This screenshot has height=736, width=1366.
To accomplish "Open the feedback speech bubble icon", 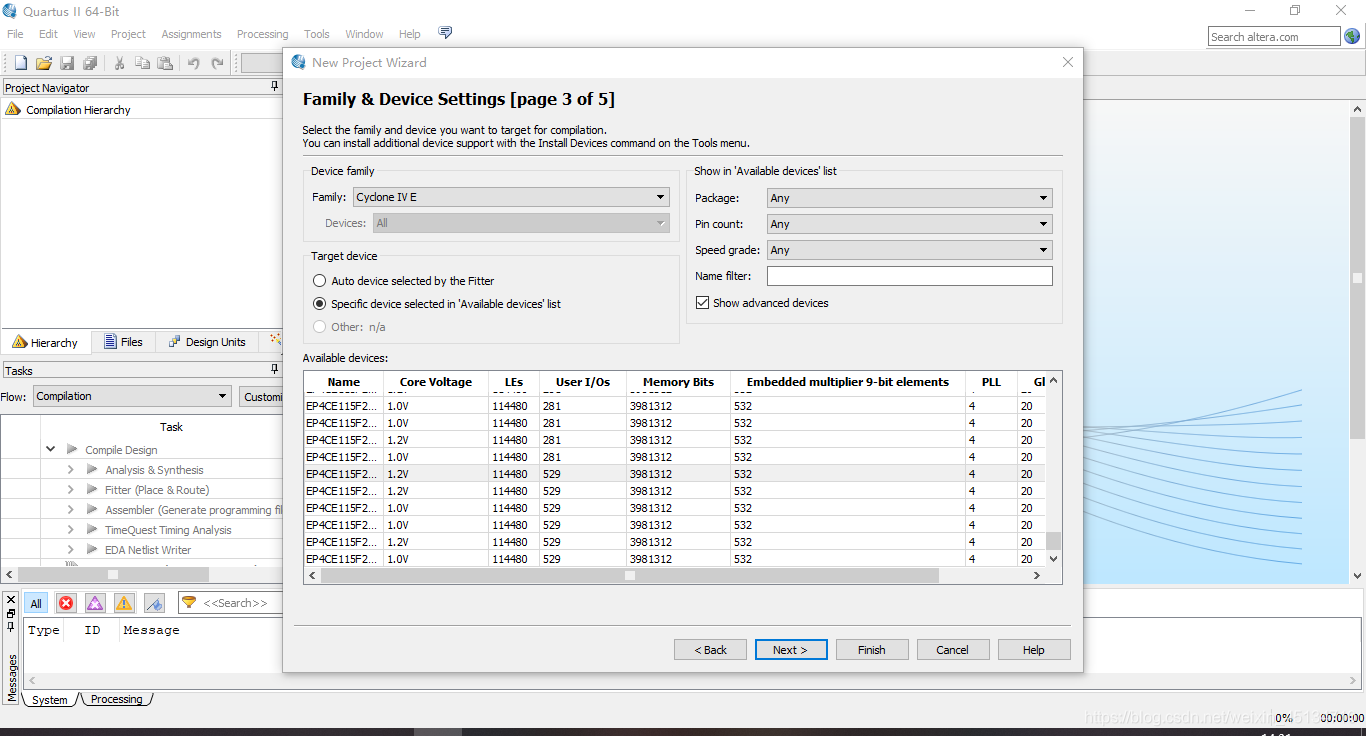I will click(x=445, y=33).
